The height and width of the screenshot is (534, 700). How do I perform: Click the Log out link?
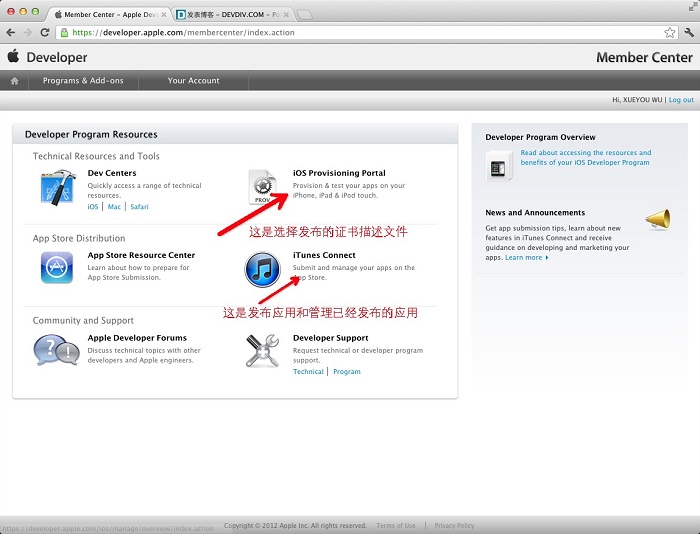click(681, 100)
